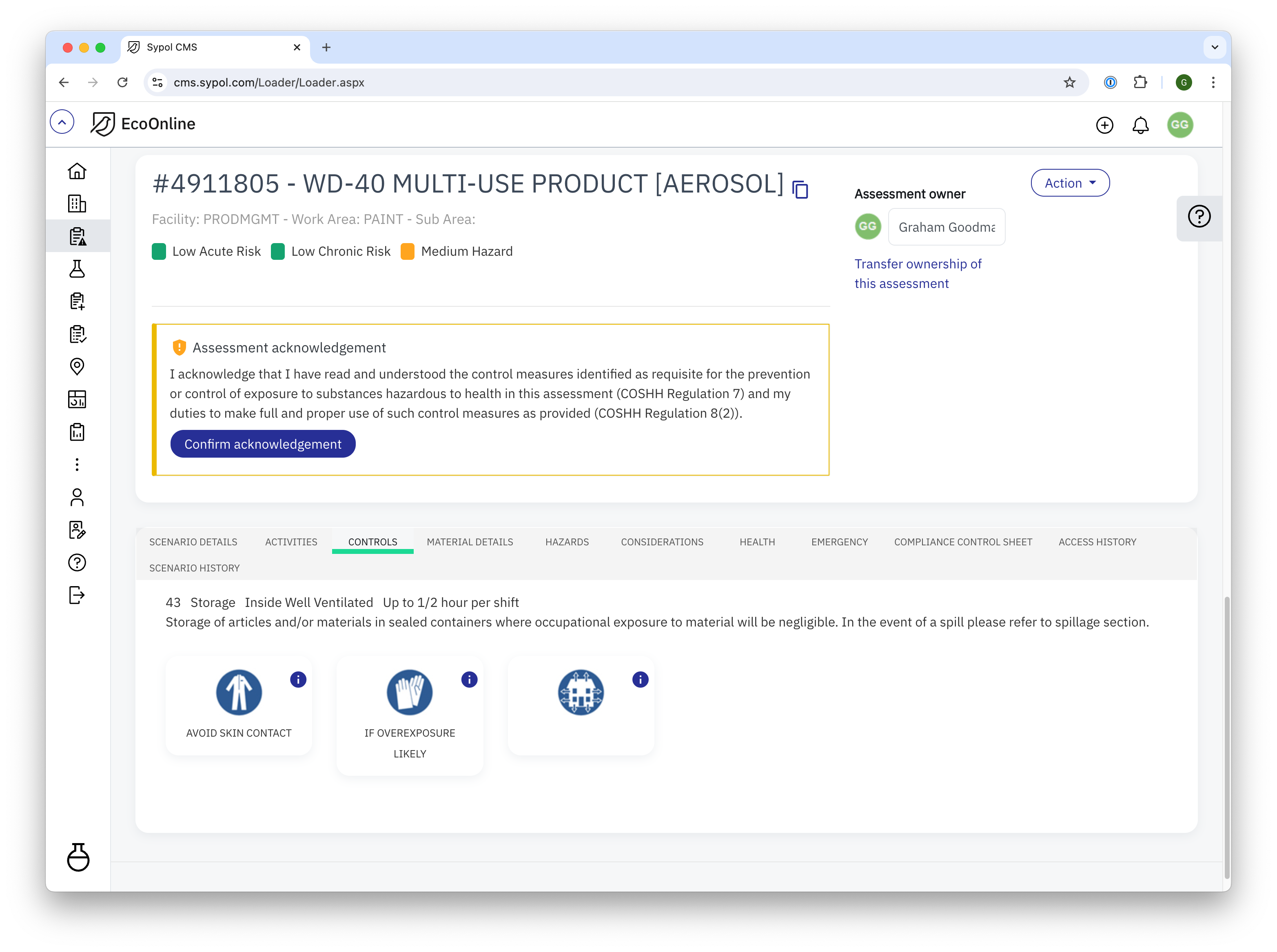Click the assessments list sidebar icon

click(78, 236)
